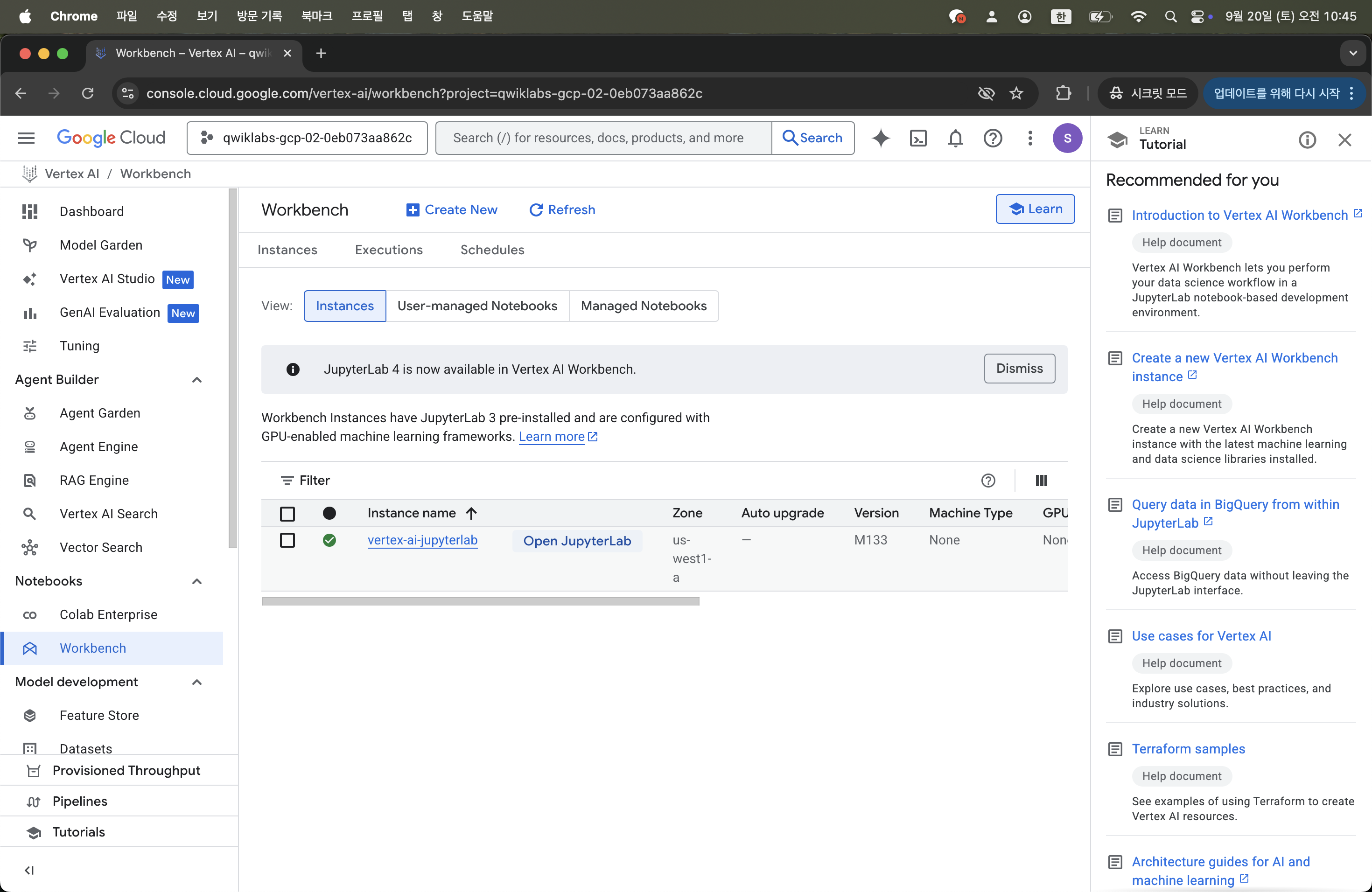This screenshot has height=892, width=1372.
Task: Collapse the Agent Builder section
Action: 196,380
